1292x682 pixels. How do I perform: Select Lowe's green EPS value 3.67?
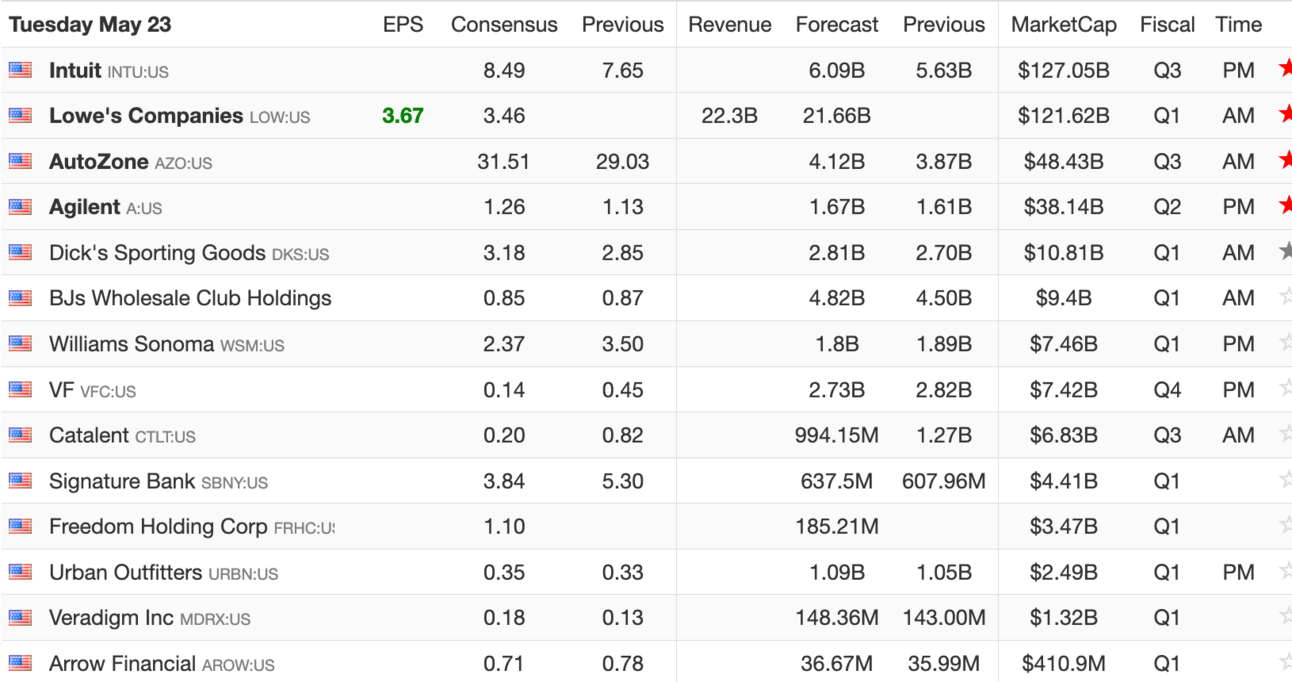click(x=403, y=116)
